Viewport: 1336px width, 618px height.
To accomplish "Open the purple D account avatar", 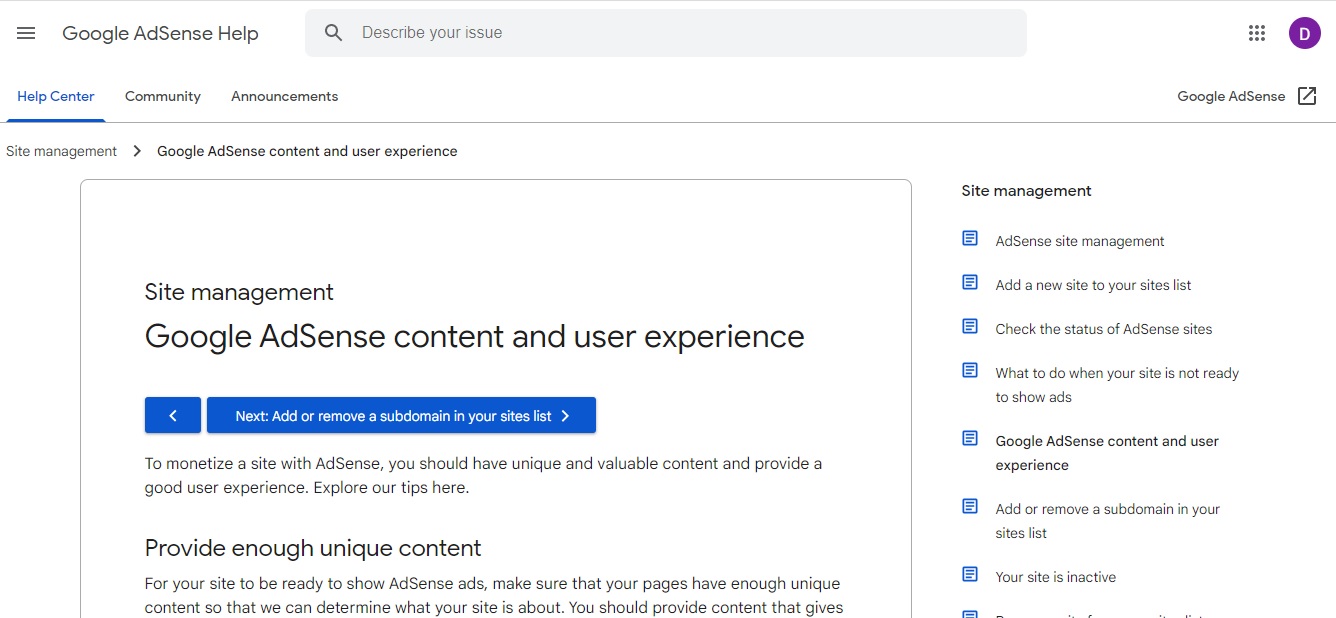I will pyautogui.click(x=1304, y=33).
